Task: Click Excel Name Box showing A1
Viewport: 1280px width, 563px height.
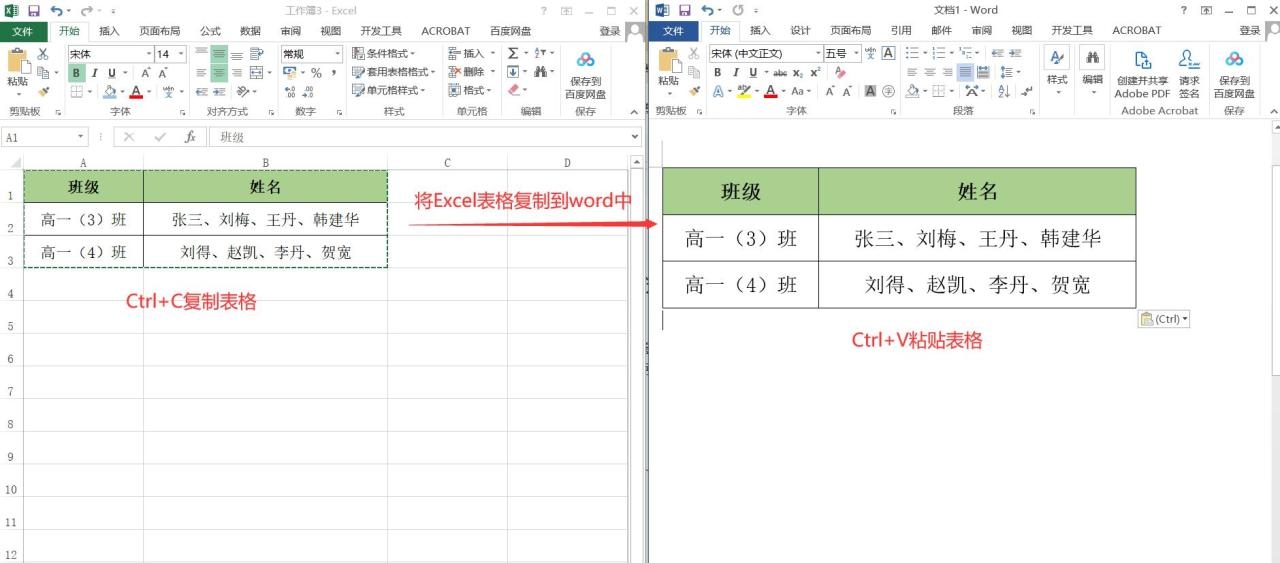Action: pyautogui.click(x=46, y=137)
